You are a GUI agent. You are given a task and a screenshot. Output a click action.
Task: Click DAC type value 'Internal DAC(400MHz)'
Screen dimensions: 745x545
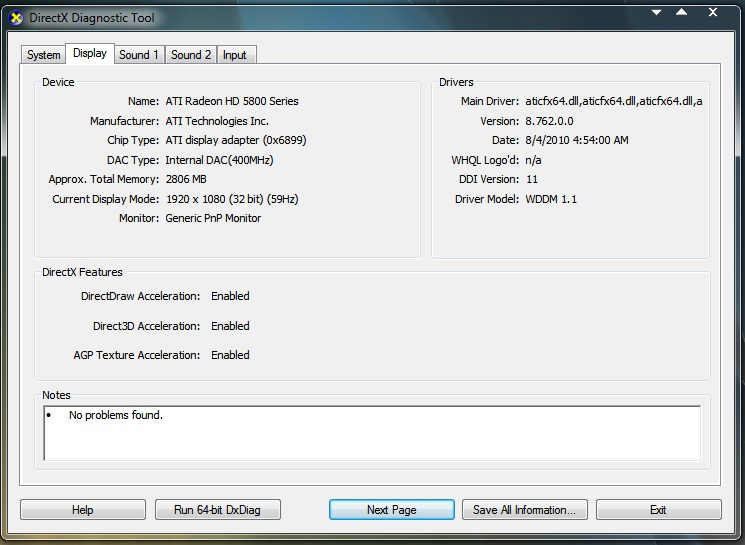(x=219, y=160)
